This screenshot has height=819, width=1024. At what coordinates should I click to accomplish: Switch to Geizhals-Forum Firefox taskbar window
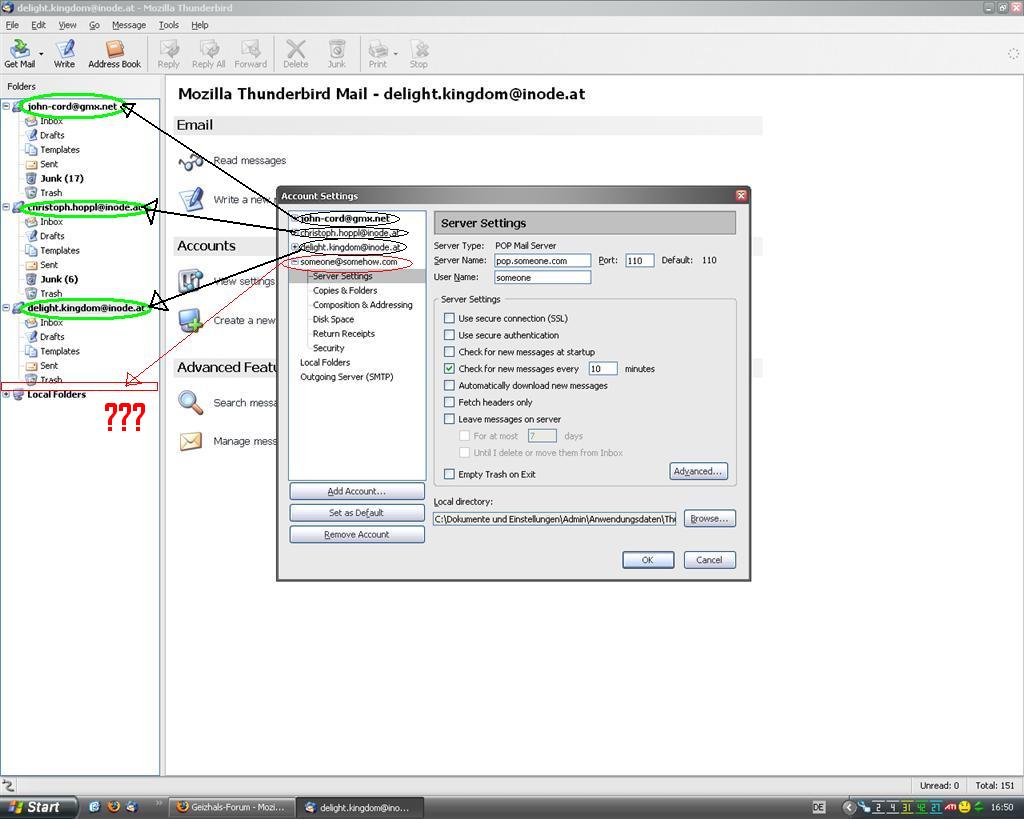tap(232, 807)
